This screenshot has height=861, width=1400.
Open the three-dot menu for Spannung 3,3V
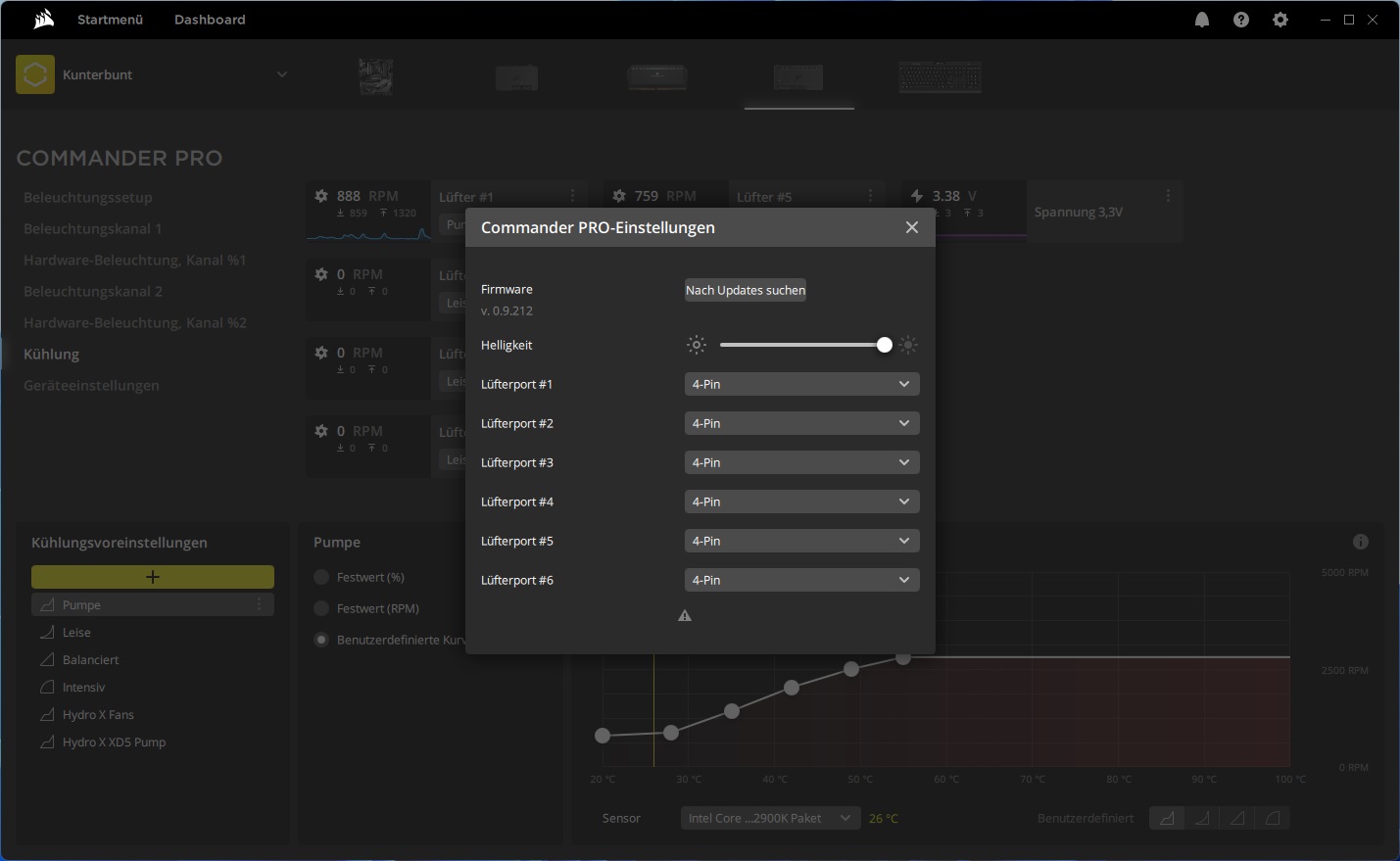(x=1168, y=196)
